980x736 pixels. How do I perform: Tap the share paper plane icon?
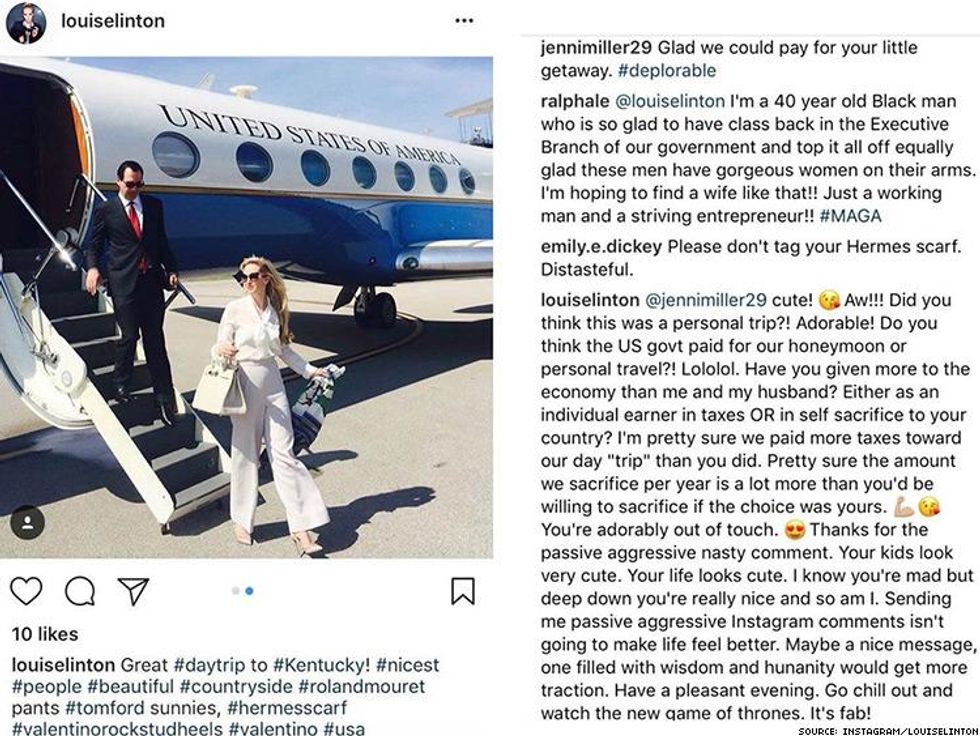(x=133, y=591)
